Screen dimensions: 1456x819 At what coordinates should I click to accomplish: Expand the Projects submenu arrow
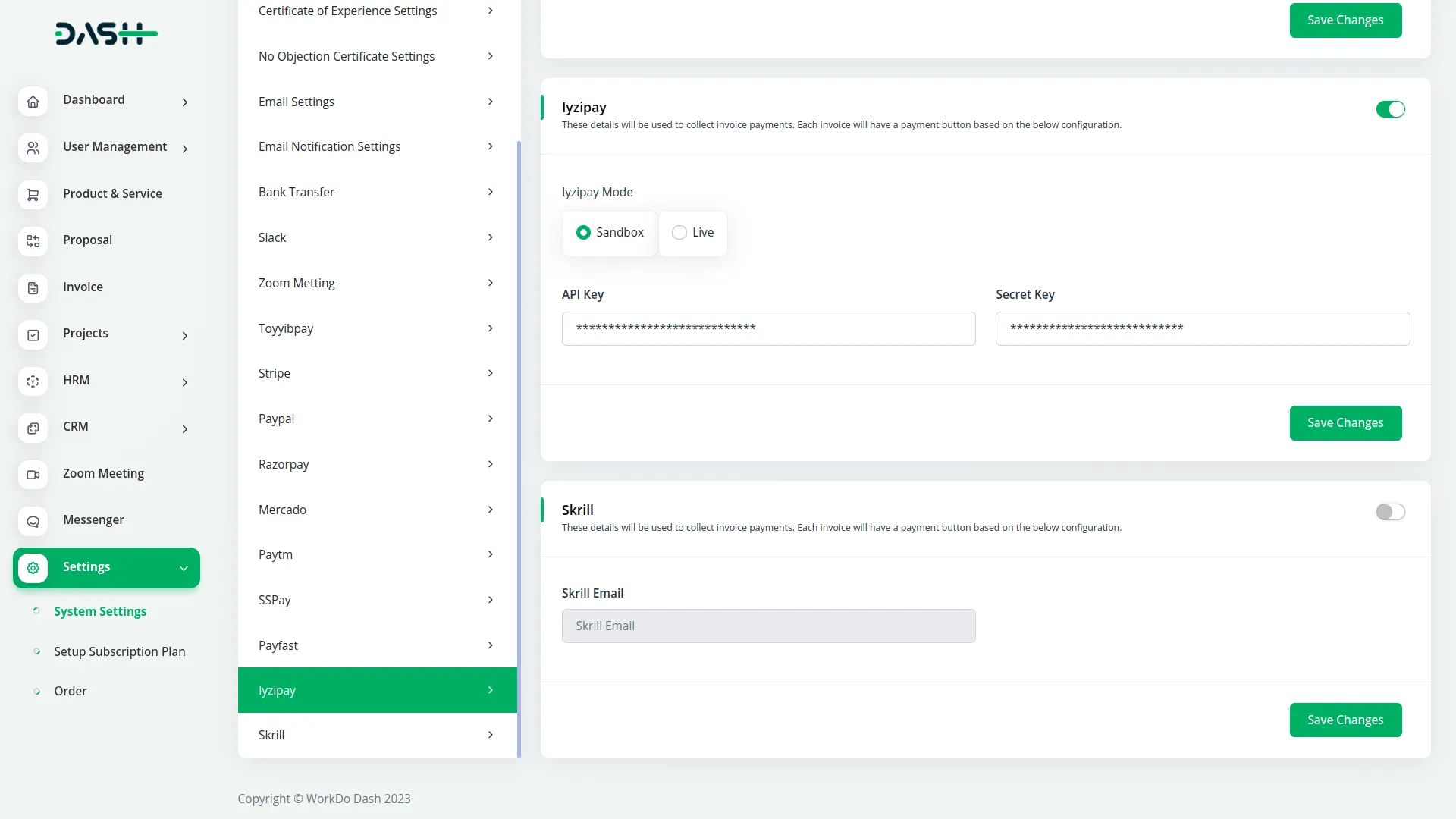click(184, 335)
